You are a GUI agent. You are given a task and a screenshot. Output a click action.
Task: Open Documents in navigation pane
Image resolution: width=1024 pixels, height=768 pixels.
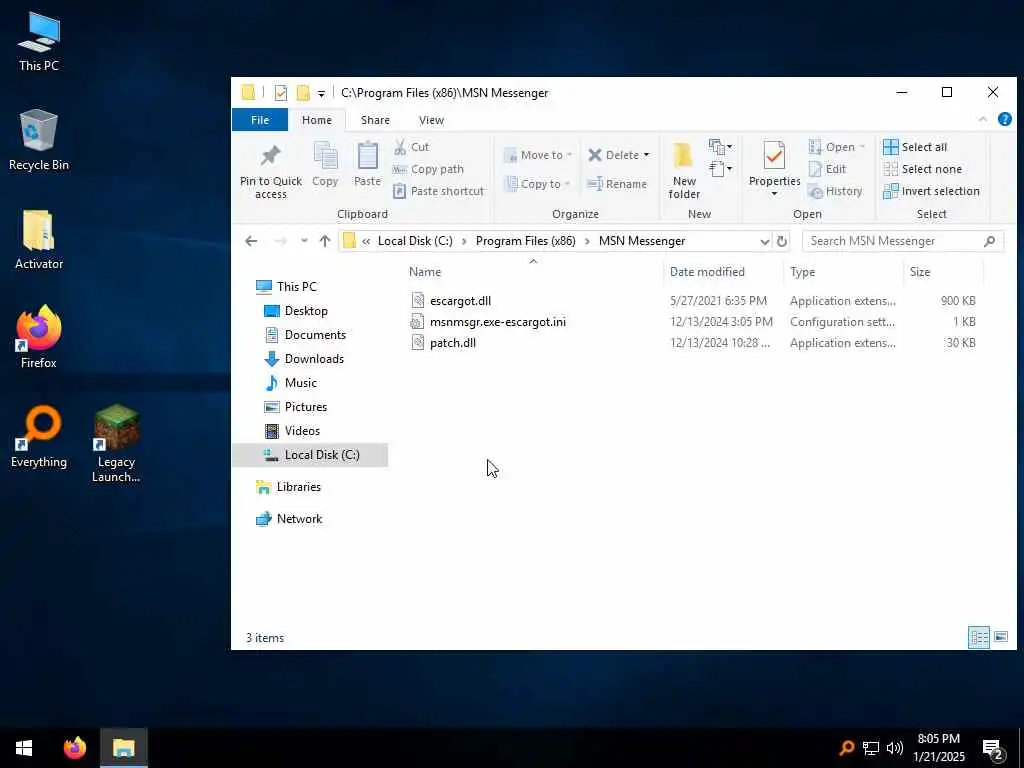pyautogui.click(x=314, y=335)
